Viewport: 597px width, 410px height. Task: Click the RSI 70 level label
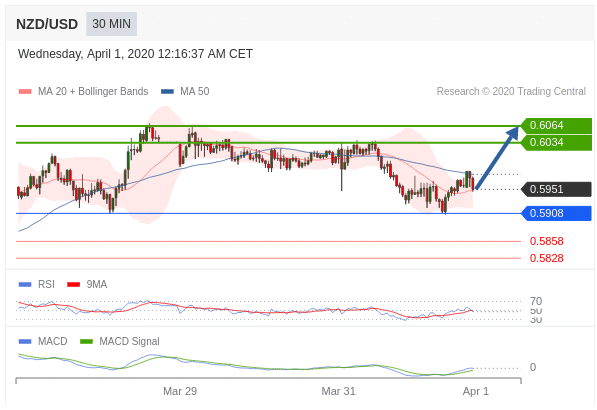point(536,301)
